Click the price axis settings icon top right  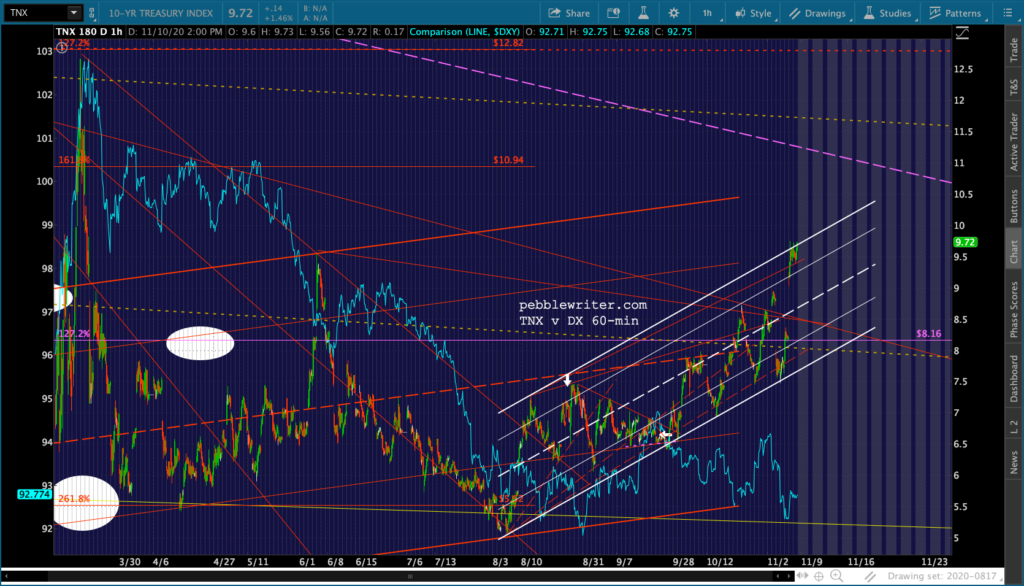point(962,33)
